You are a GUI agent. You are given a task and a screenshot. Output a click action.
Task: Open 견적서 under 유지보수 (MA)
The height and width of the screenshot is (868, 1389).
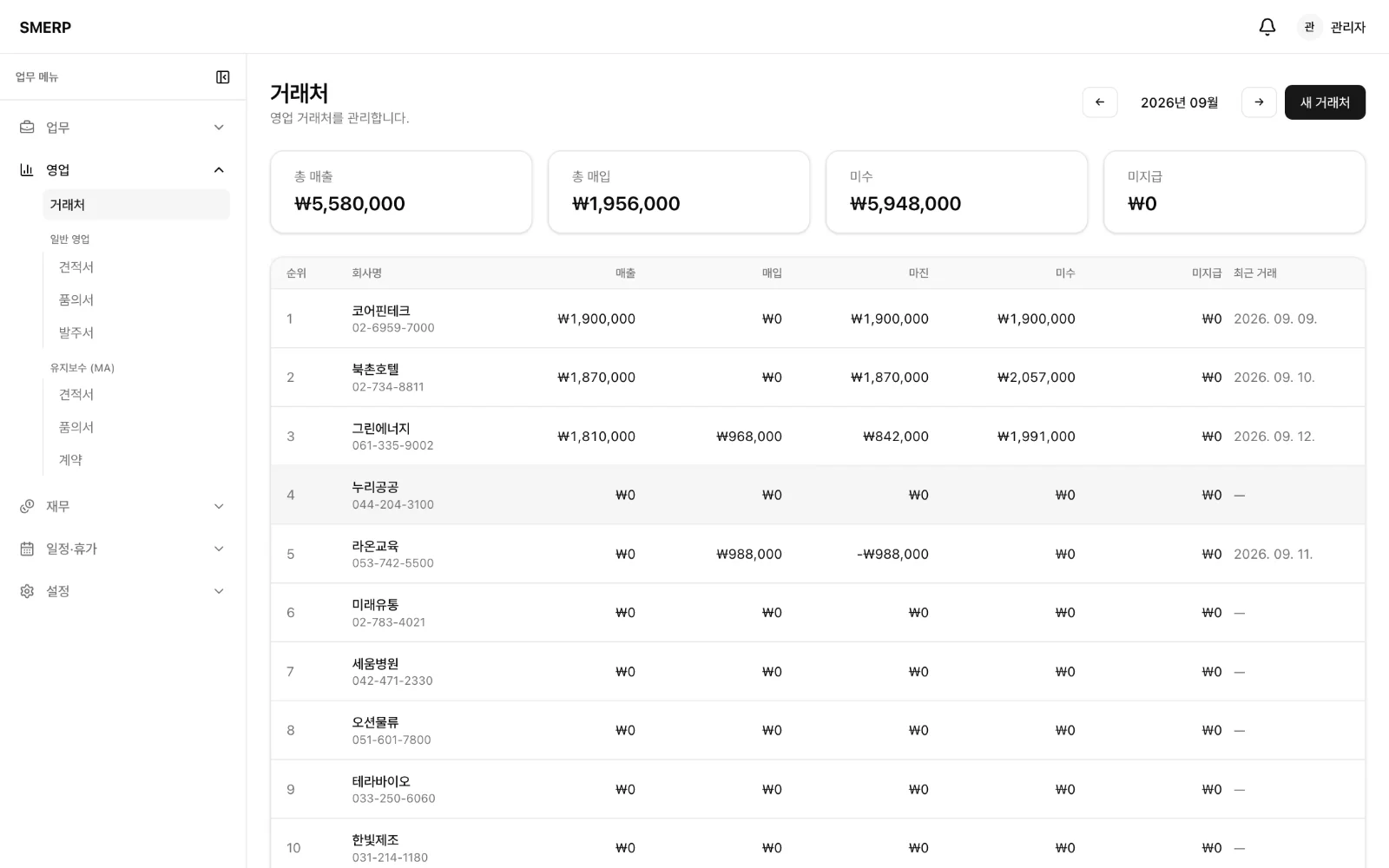[76, 395]
